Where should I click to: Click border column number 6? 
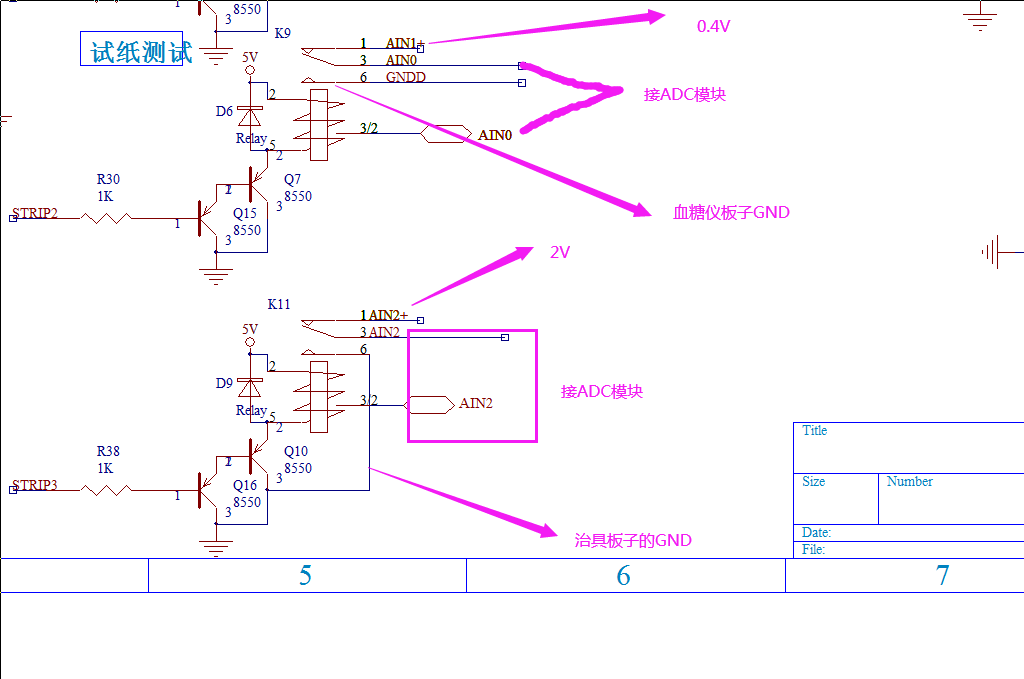click(x=624, y=575)
